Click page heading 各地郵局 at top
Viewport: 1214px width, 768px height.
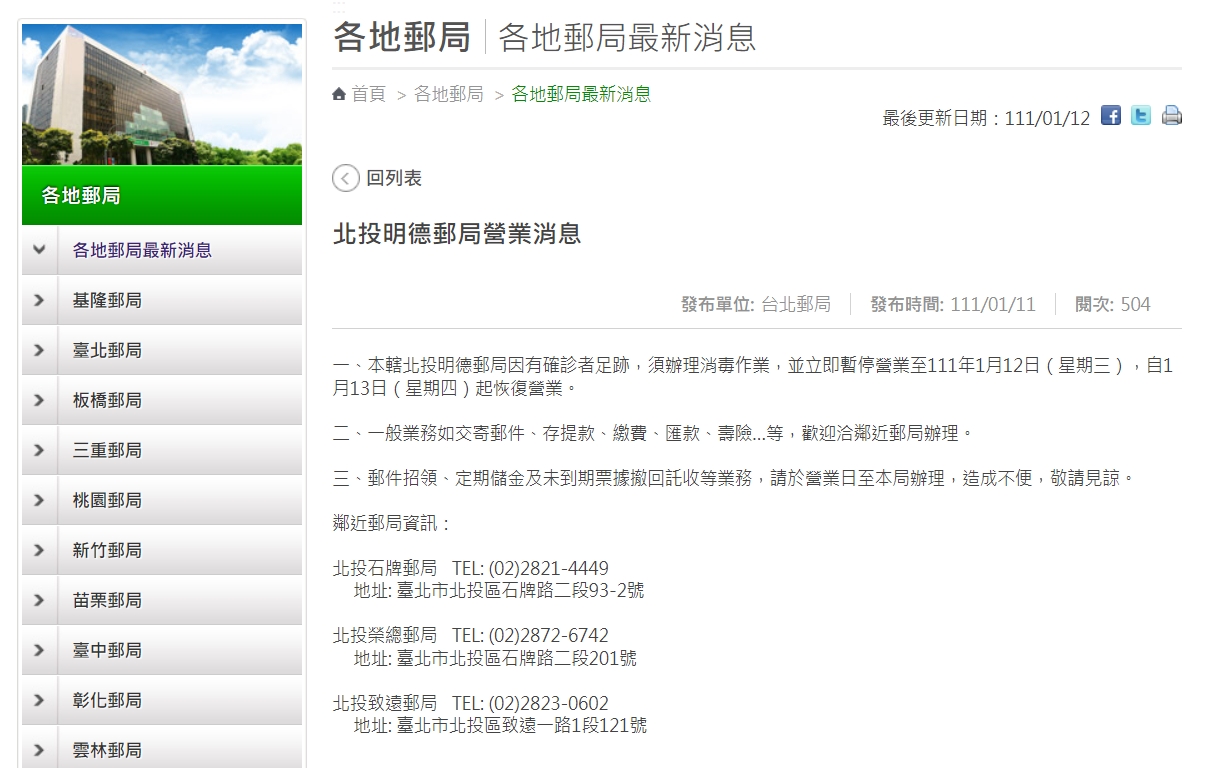pos(402,37)
